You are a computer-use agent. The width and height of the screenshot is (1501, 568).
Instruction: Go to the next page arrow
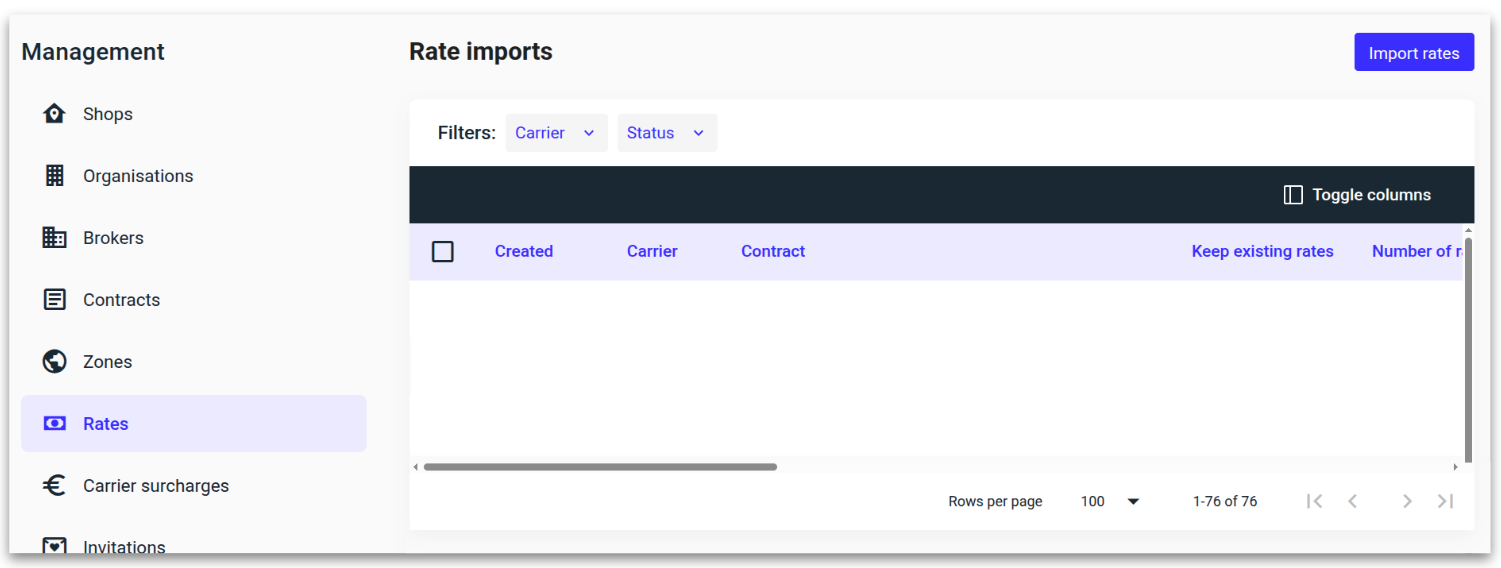(1406, 501)
